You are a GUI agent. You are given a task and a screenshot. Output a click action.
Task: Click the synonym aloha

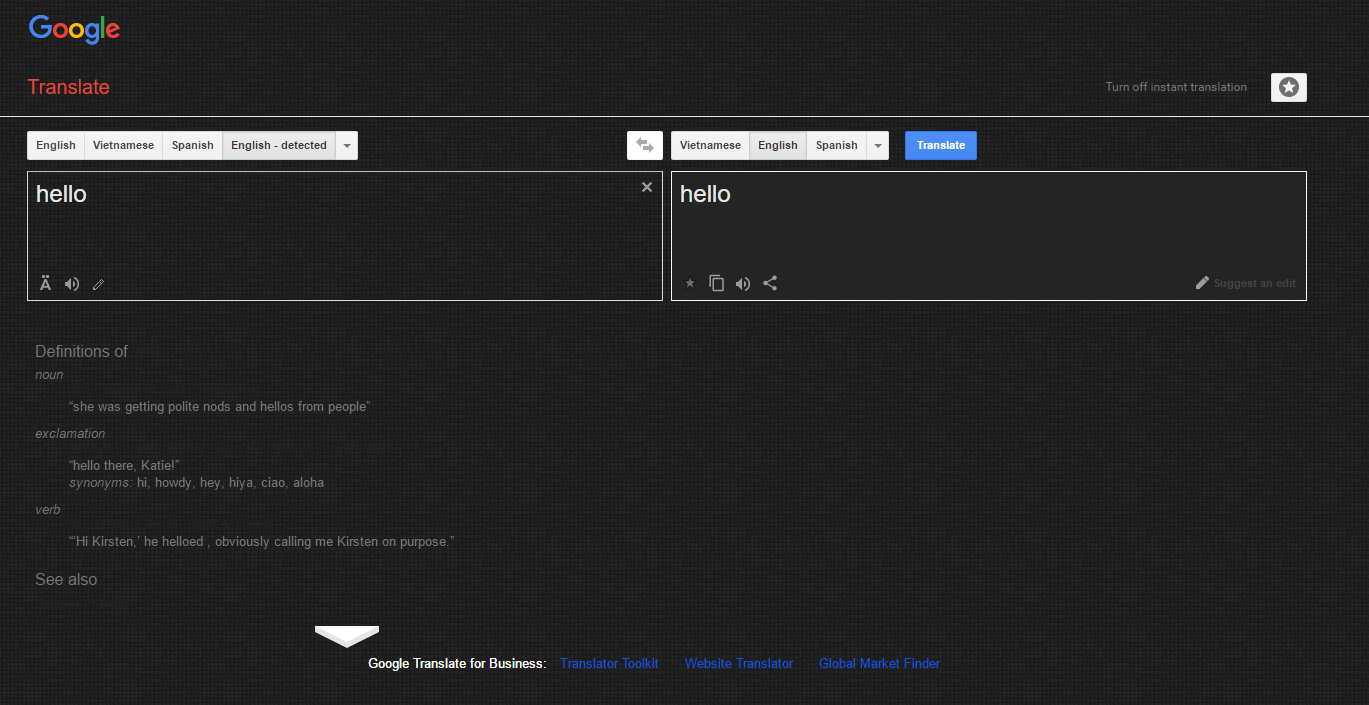[x=308, y=482]
